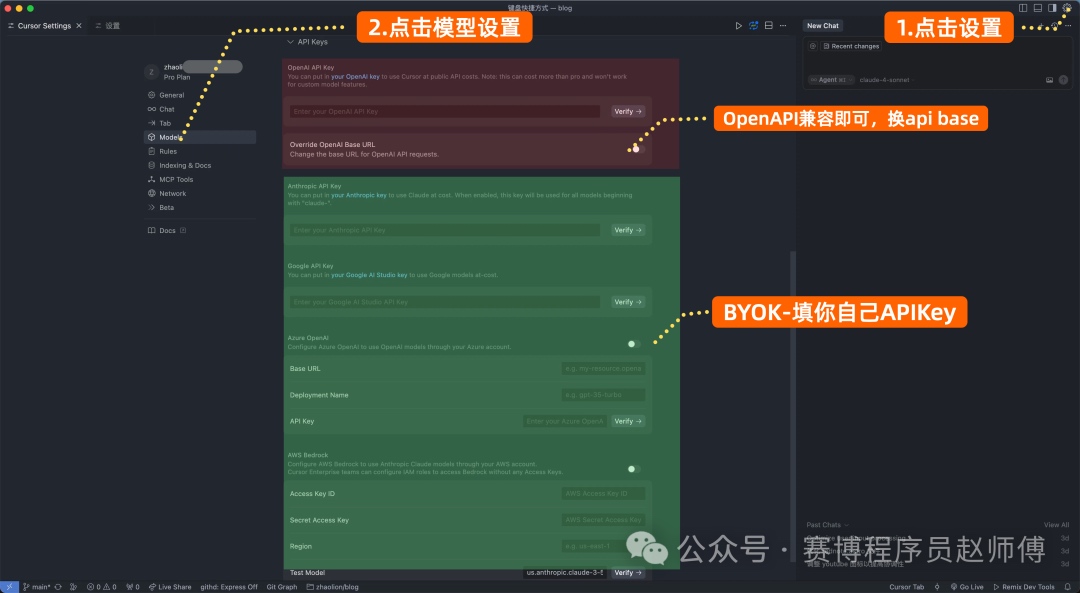This screenshot has width=1080, height=593.
Task: Open Indexing & Docs settings section
Action: [x=199, y=165]
